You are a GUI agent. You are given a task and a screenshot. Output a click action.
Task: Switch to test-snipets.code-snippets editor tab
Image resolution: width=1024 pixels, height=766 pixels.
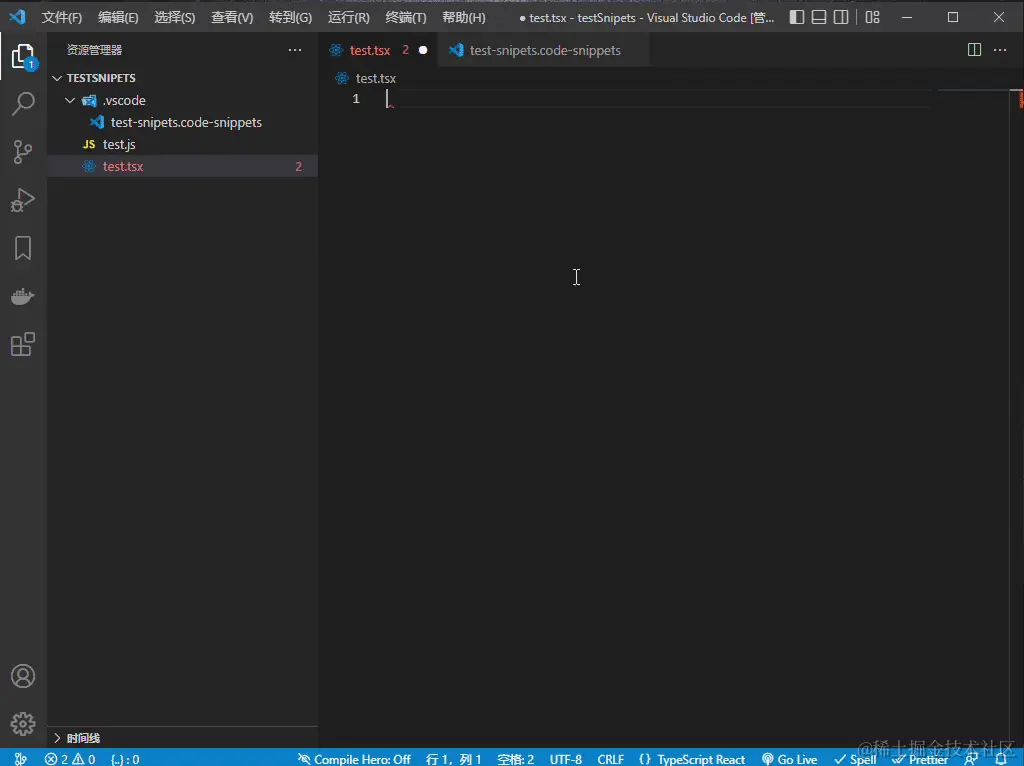545,50
